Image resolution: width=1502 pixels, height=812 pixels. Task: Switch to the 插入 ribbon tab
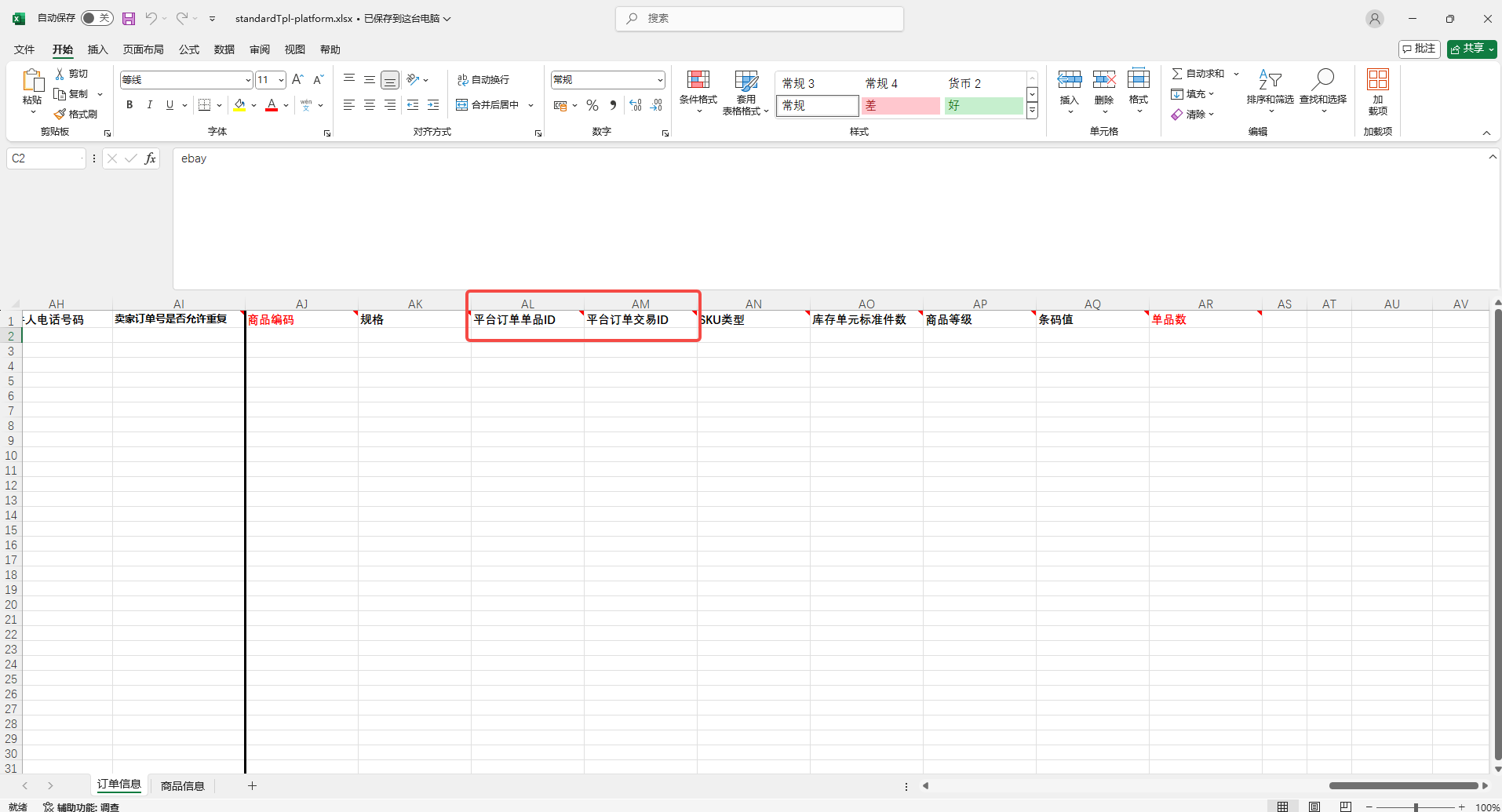pyautogui.click(x=97, y=49)
